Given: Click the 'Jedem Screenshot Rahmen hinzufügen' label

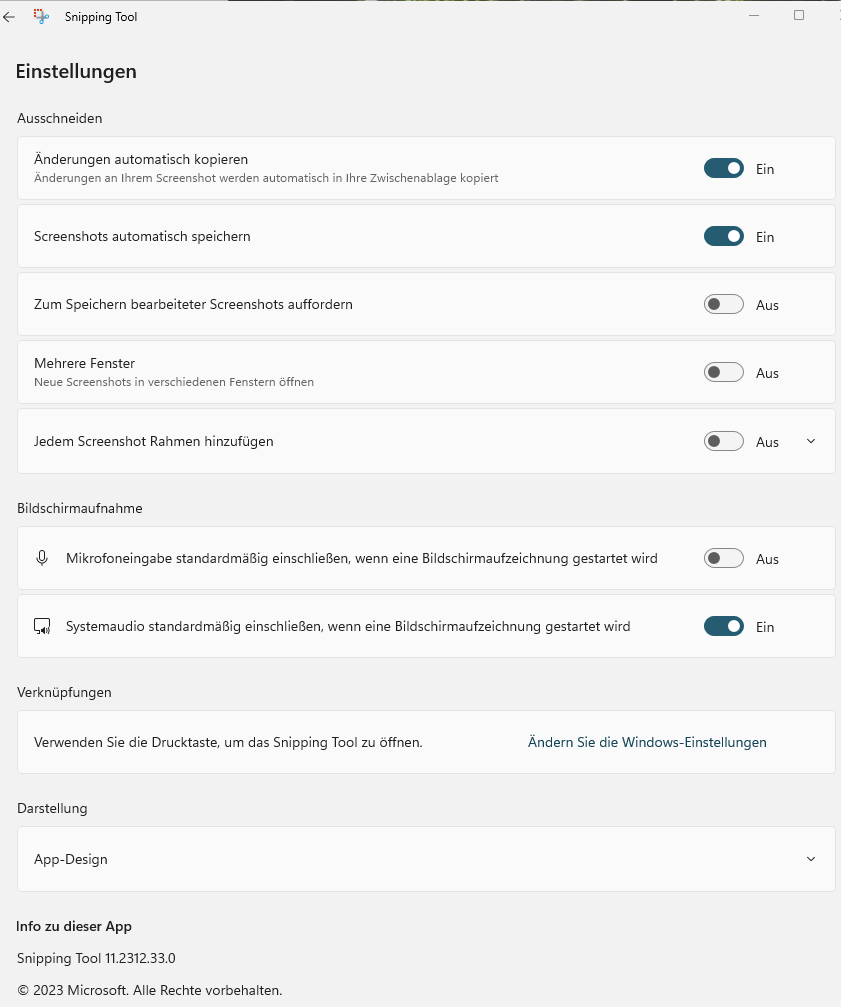Looking at the screenshot, I should click(154, 441).
